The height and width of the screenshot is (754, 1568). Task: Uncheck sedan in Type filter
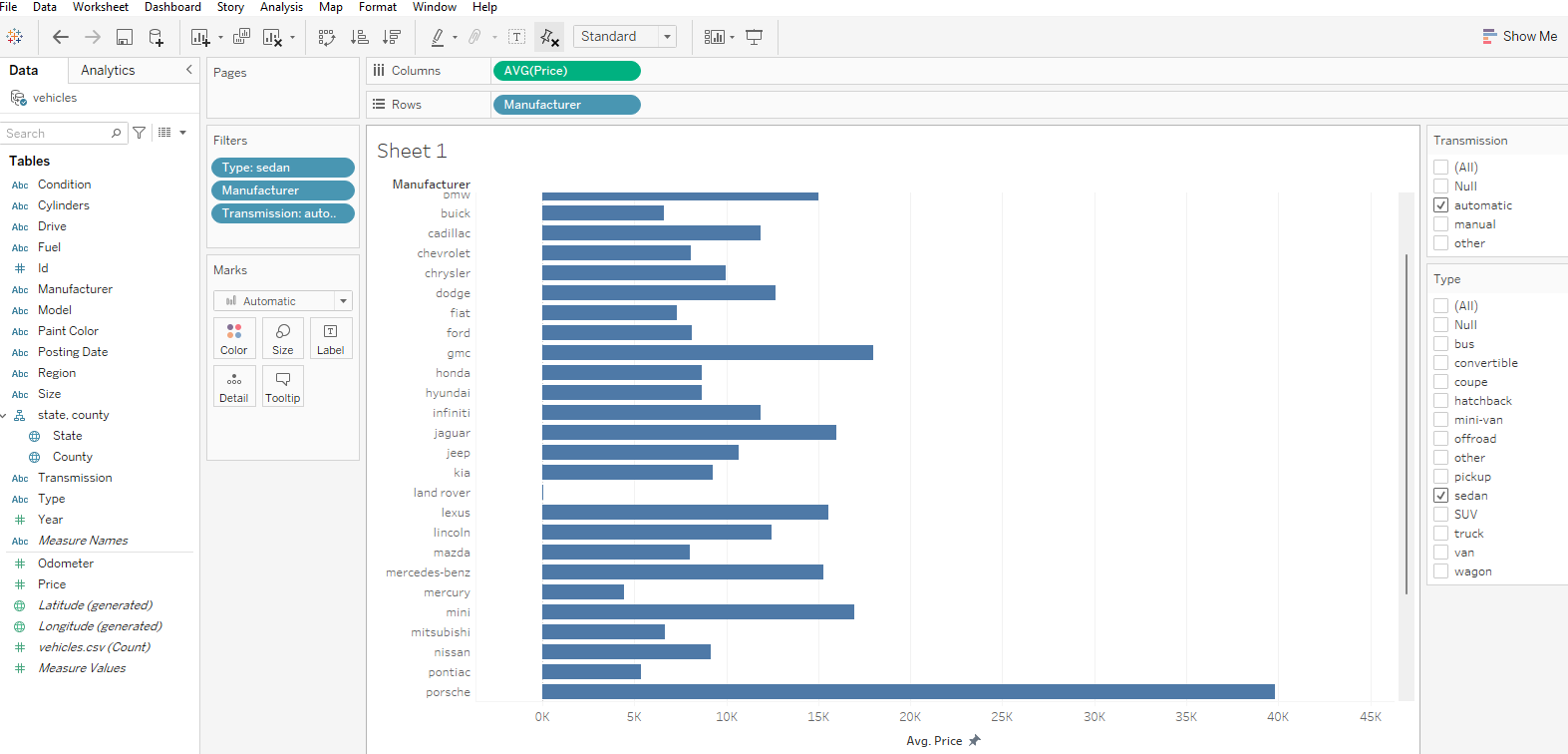tap(1441, 496)
